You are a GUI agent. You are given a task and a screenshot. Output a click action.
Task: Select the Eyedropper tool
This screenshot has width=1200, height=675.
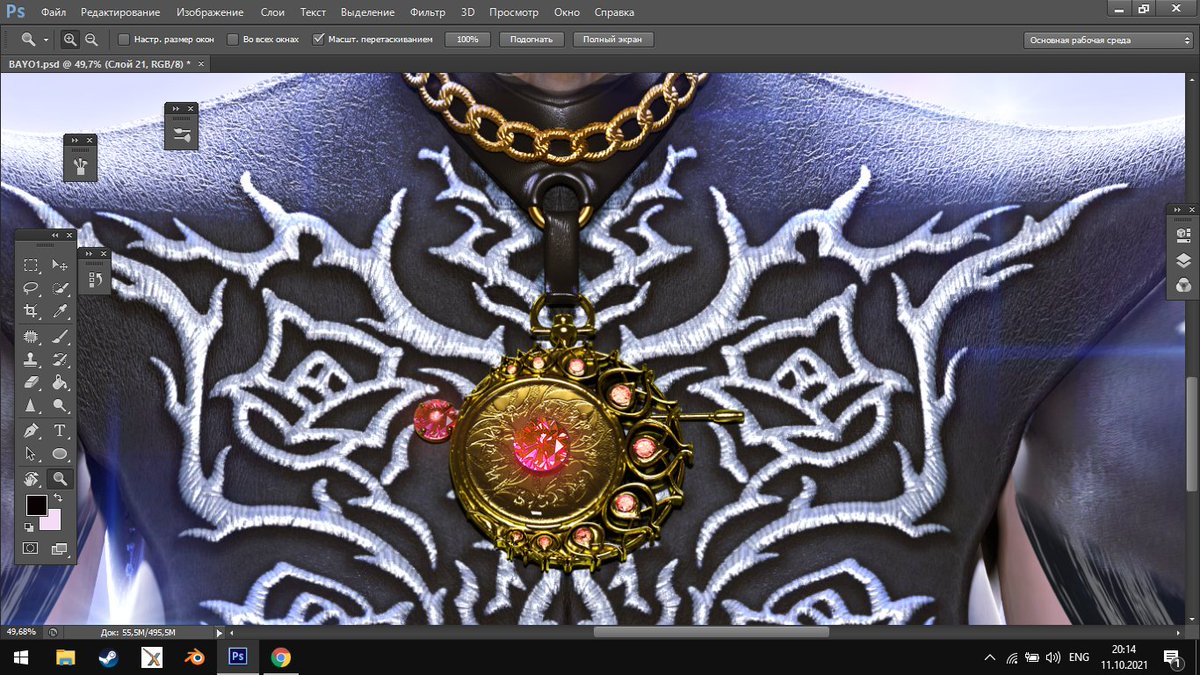[60, 312]
